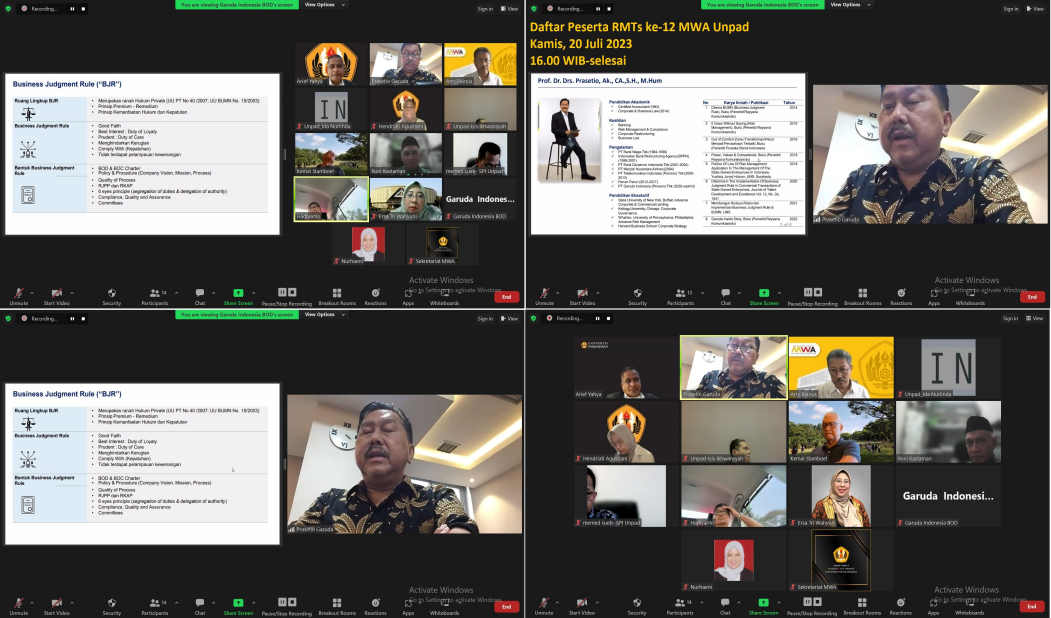
Task: Select Sekretariat MWA tile in top-left window
Action: 442,245
